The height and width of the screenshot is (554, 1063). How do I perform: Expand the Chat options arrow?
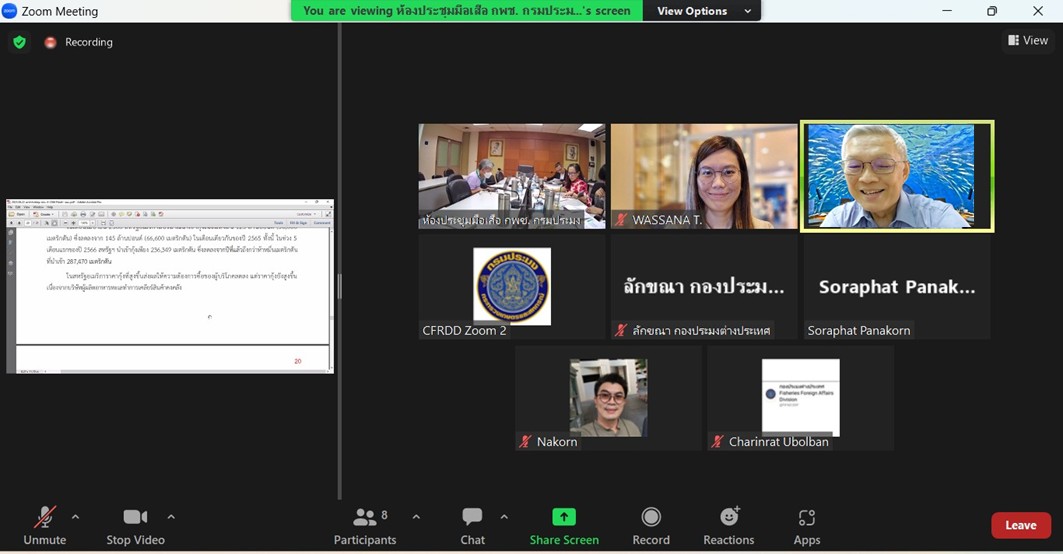coord(504,517)
